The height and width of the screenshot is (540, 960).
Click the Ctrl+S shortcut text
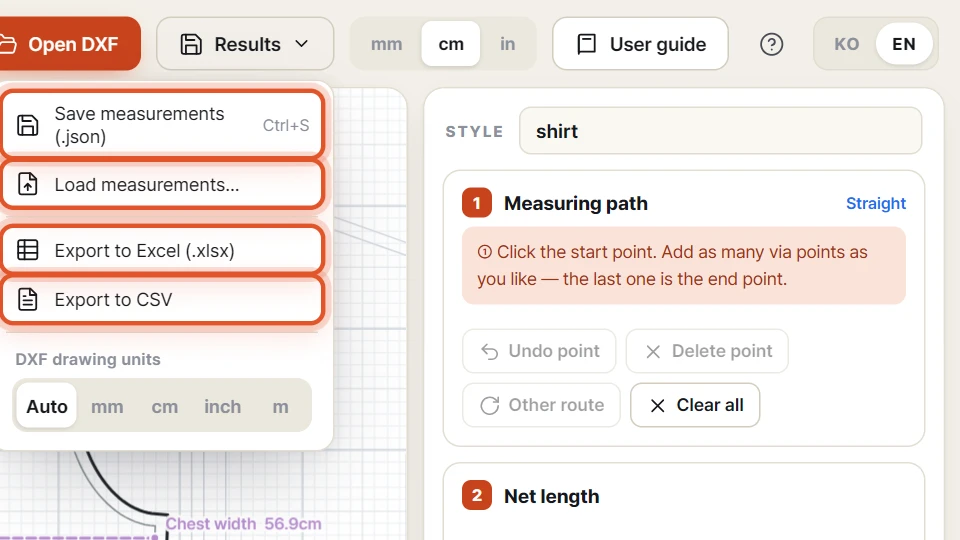click(x=286, y=125)
